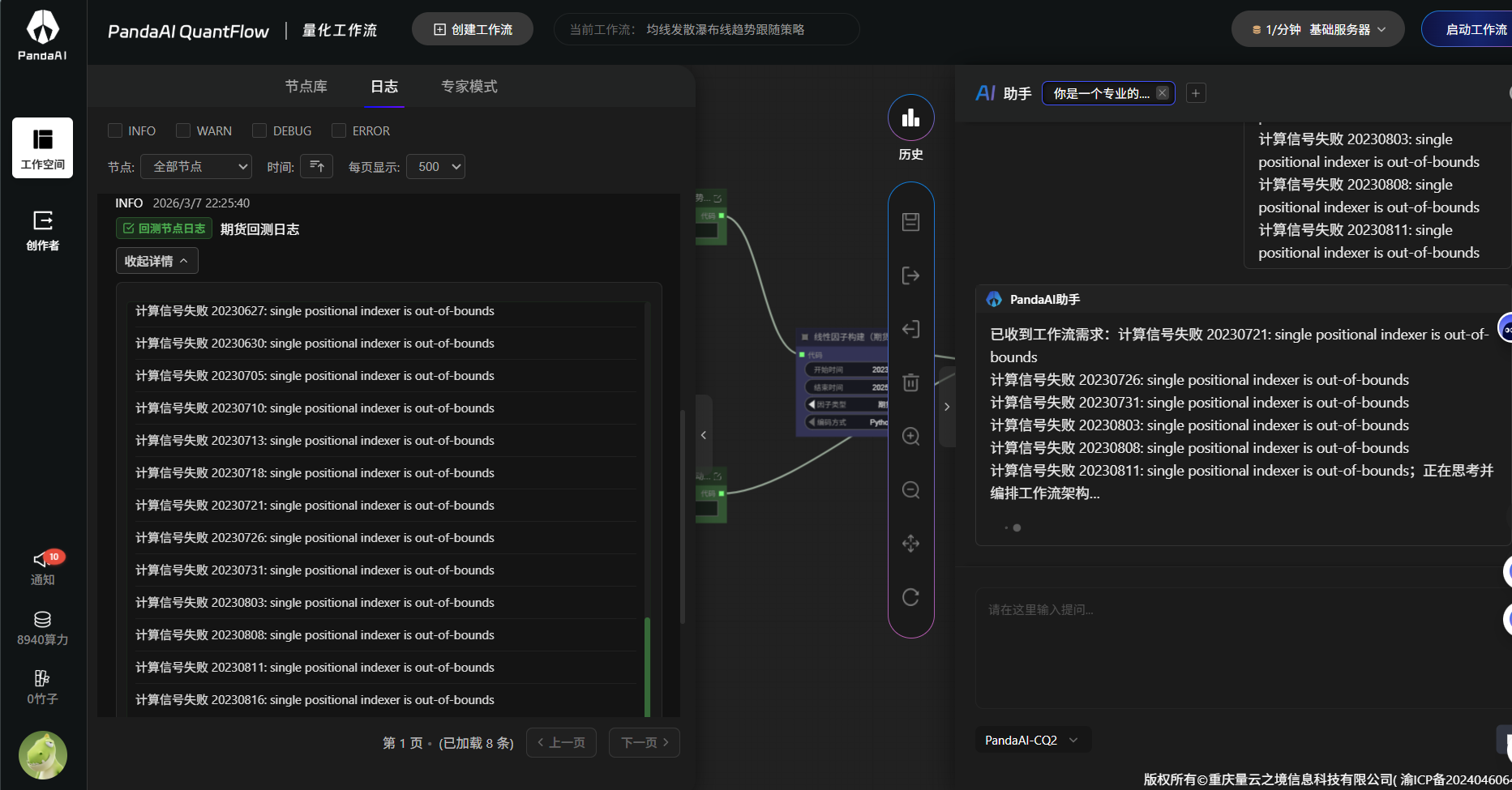Click the 20230713 failure log row
The width and height of the screenshot is (1512, 790).
[385, 441]
